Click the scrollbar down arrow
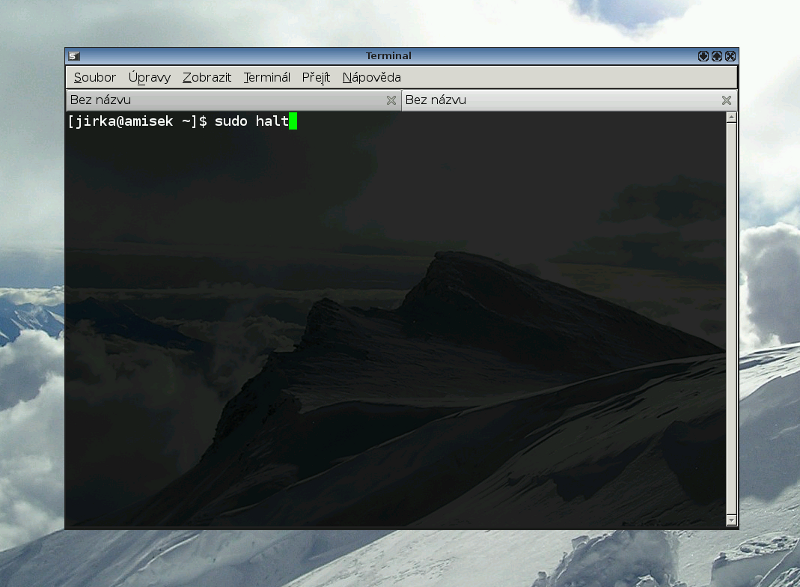Image resolution: width=800 pixels, height=587 pixels. pyautogui.click(x=731, y=521)
